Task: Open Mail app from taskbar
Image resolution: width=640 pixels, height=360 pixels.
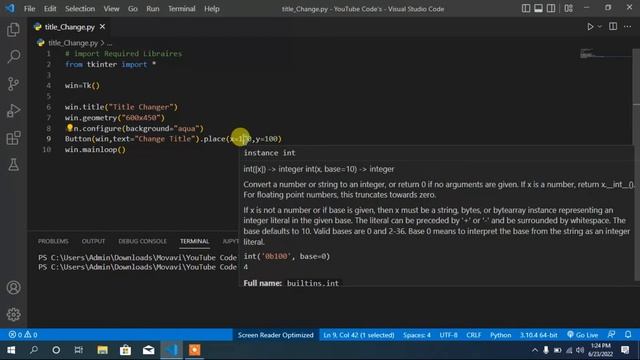Action: pyautogui.click(x=149, y=350)
